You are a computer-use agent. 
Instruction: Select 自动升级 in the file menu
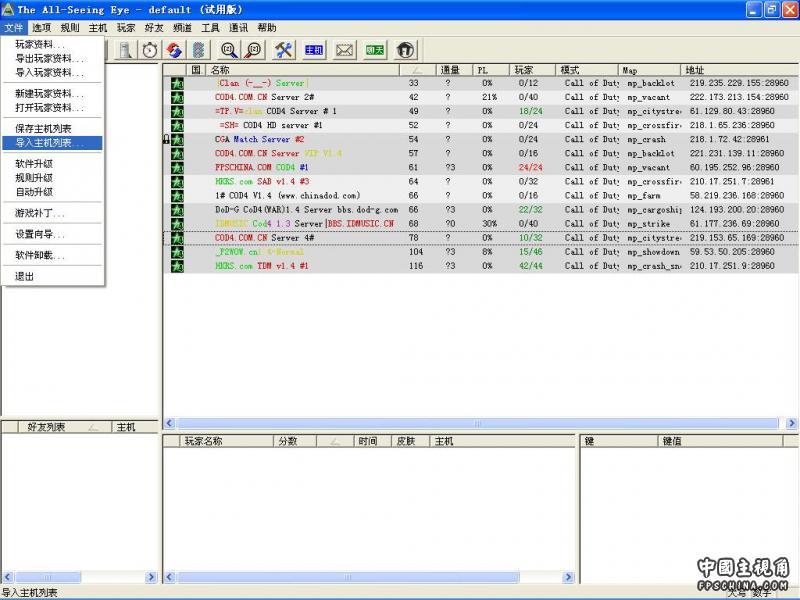pos(53,192)
